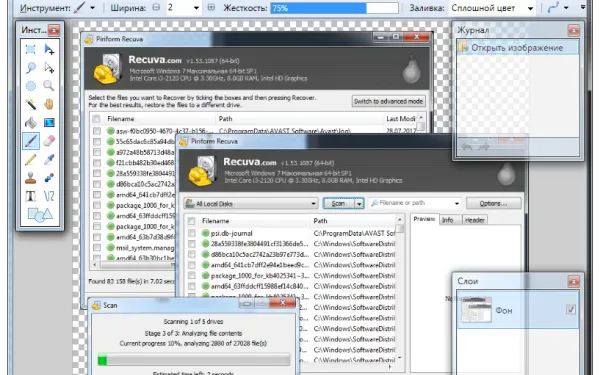Open the Ширина width dropdown arrow
The height and width of the screenshot is (375, 600).
click(x=196, y=8)
